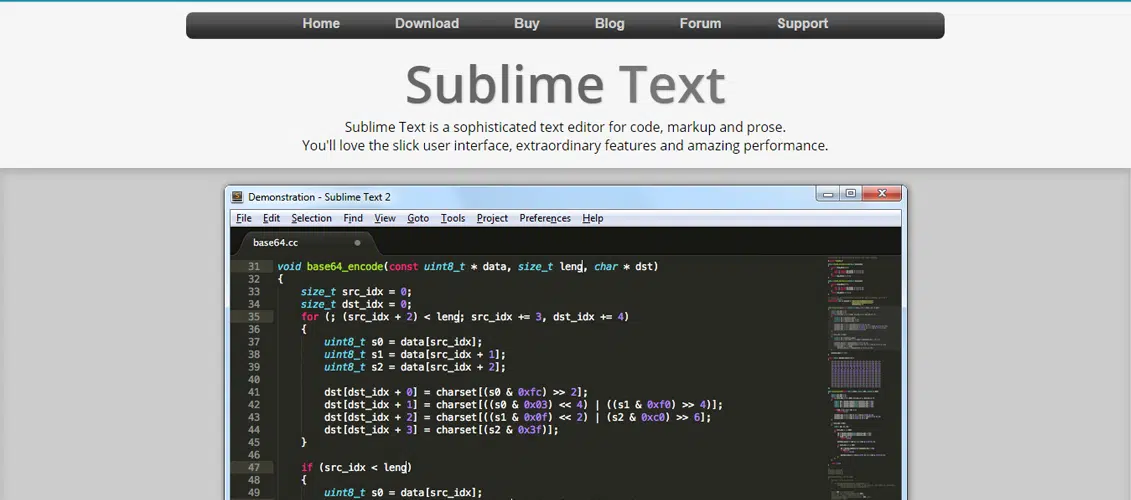This screenshot has height=500, width=1131.
Task: Open the Buy link in navigation
Action: [527, 24]
